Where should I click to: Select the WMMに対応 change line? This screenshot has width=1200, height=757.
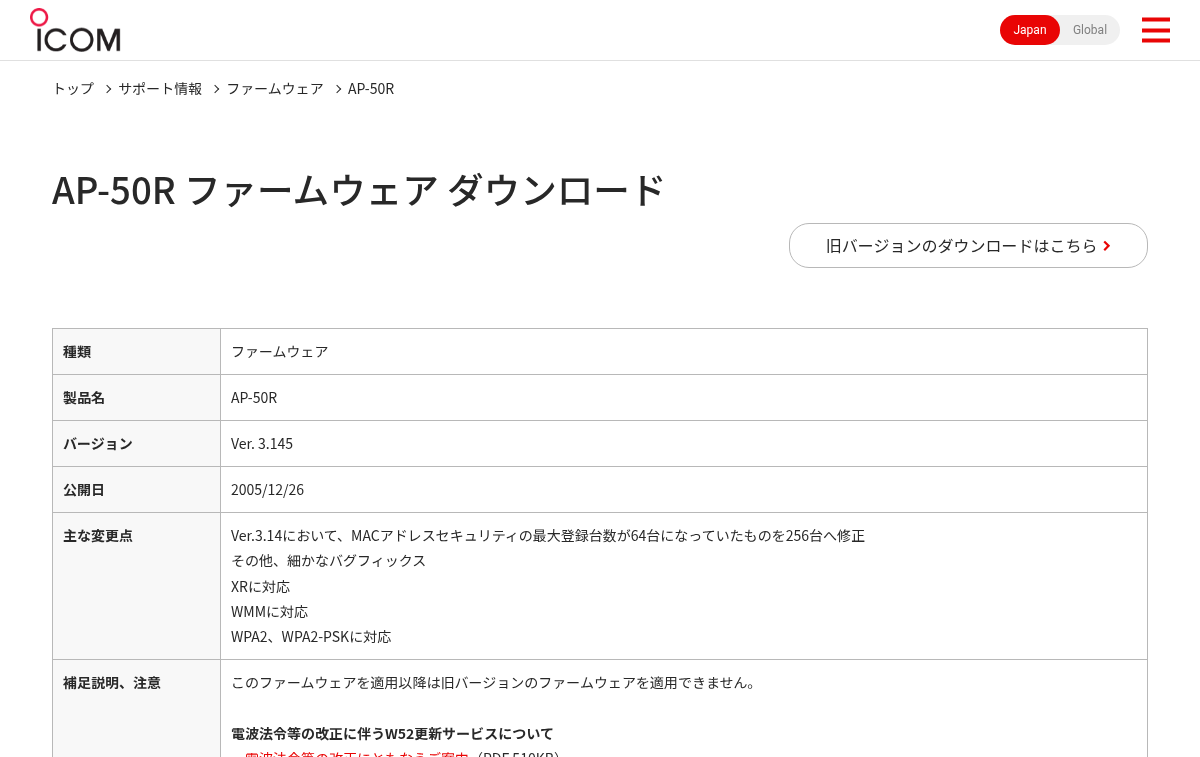tap(269, 611)
